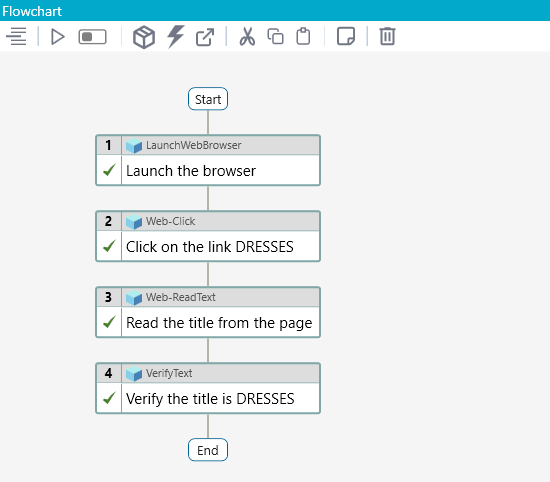Image resolution: width=550 pixels, height=482 pixels.
Task: Toggle the checkmark on Launch the browser
Action: tap(109, 170)
